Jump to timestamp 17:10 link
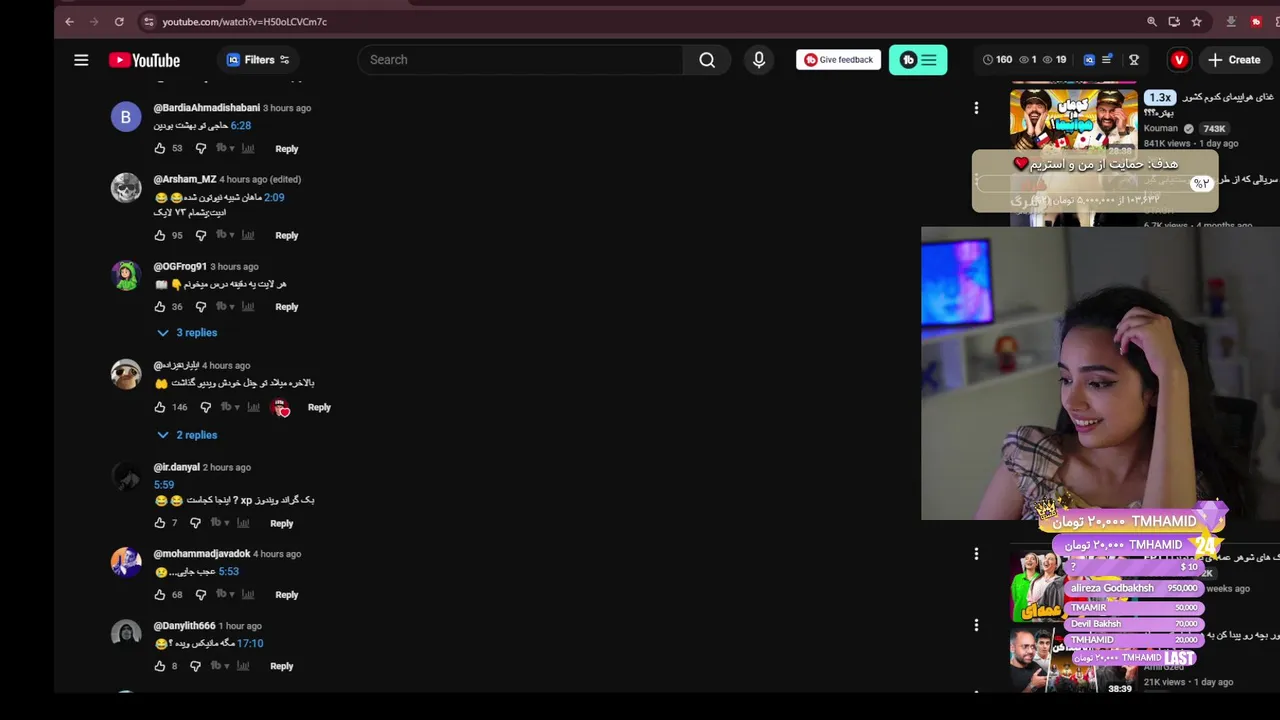 [x=250, y=643]
